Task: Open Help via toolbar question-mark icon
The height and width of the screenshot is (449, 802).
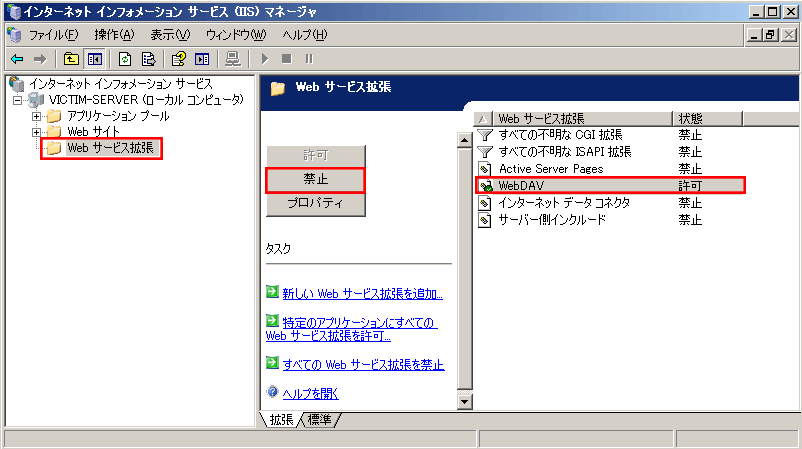Action: [179, 59]
